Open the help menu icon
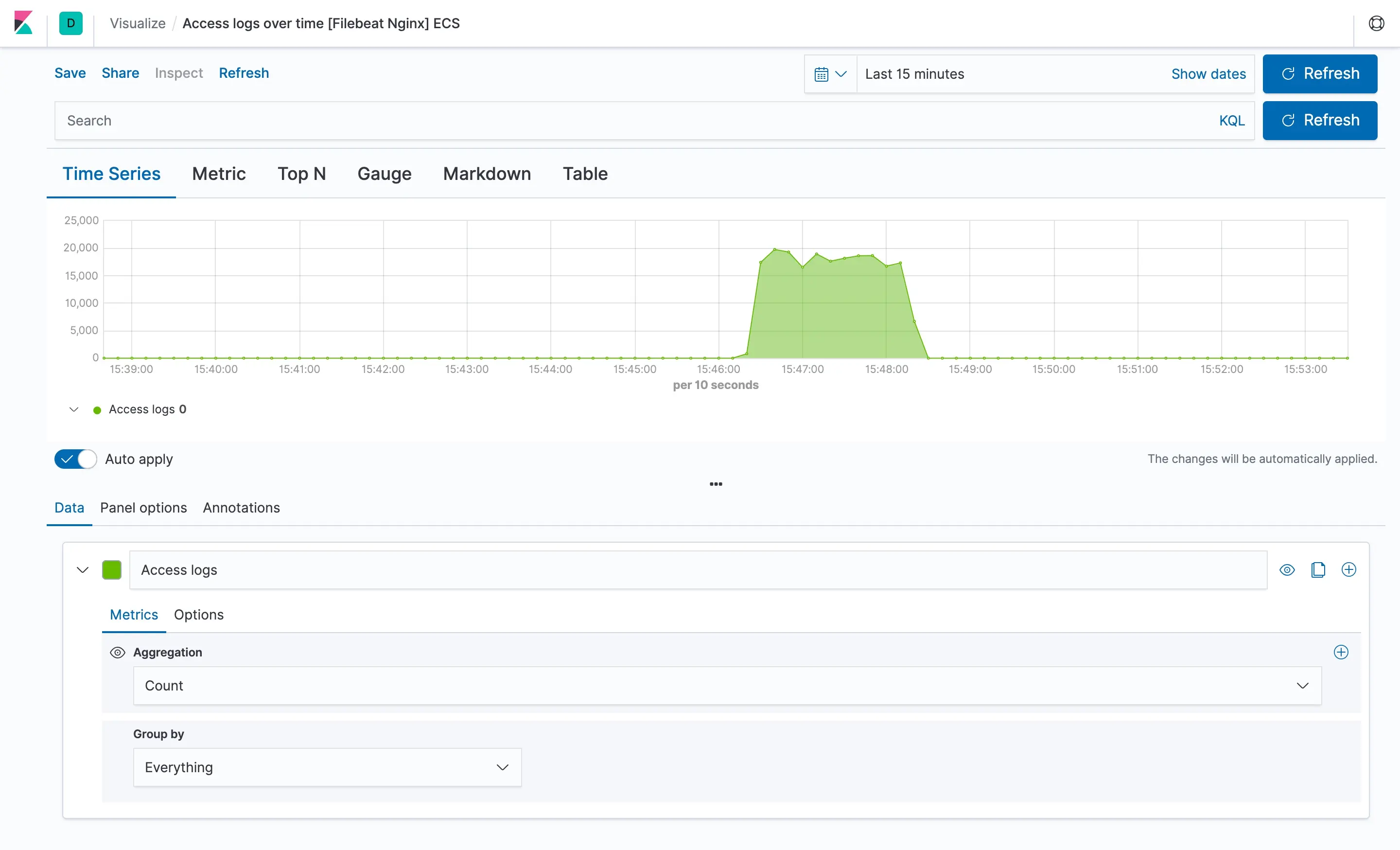 pos(1376,23)
